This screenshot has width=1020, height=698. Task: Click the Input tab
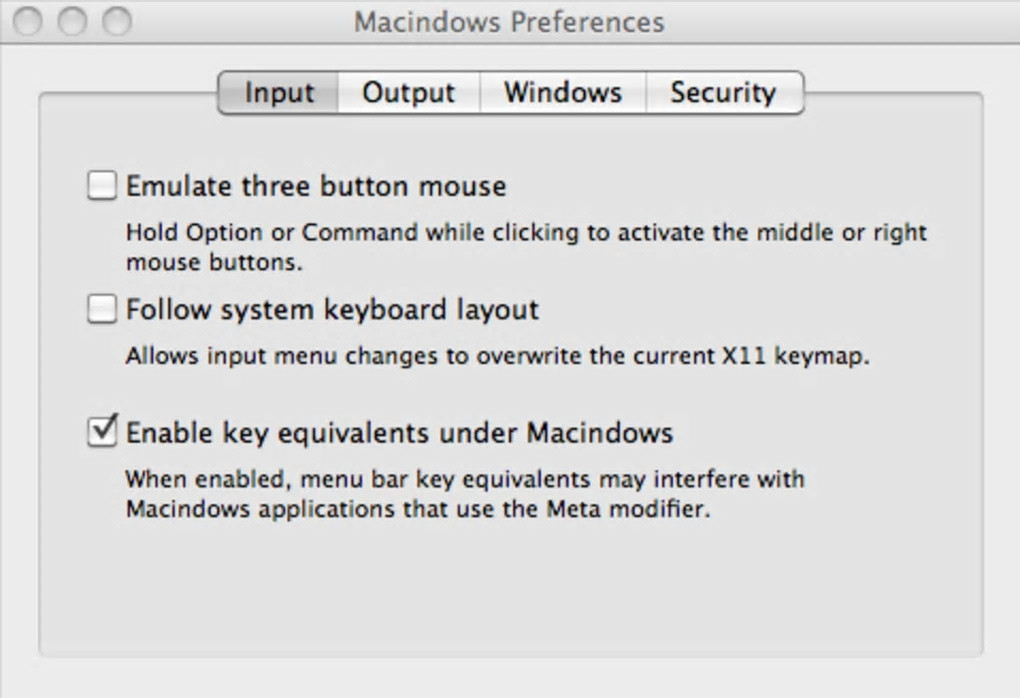tap(279, 93)
